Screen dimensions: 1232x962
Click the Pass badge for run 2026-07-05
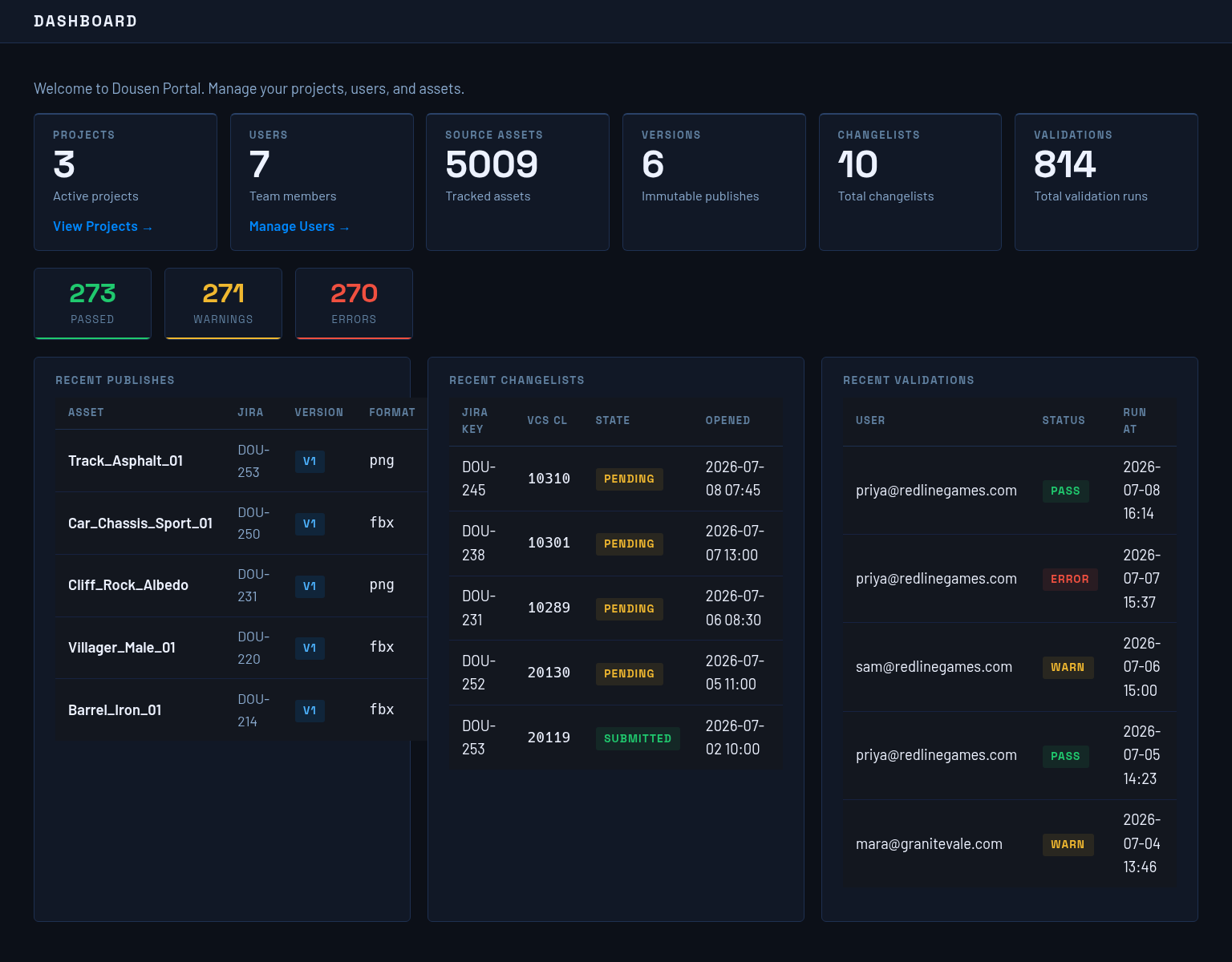[x=1065, y=757]
